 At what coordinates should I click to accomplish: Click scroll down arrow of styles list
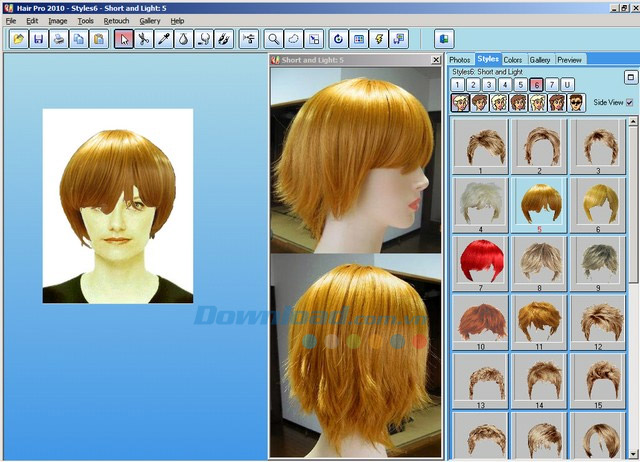[x=633, y=454]
